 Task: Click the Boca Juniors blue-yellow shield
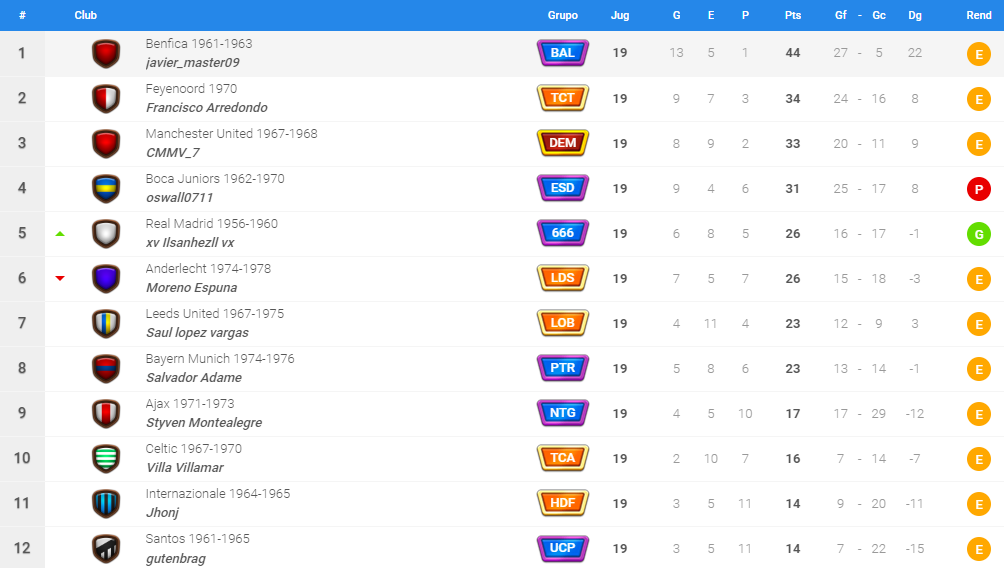point(106,189)
